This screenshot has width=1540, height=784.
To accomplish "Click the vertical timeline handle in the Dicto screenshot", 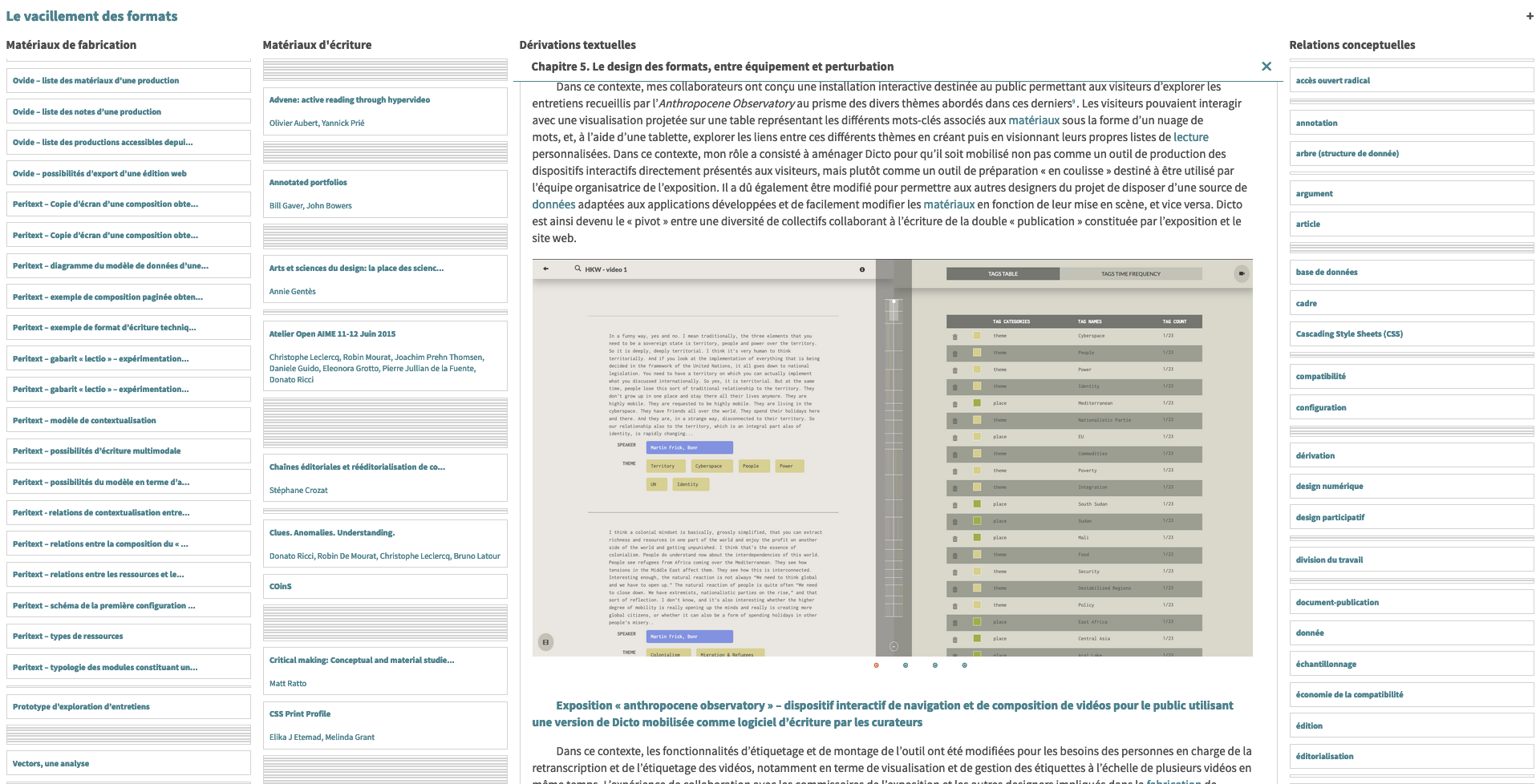I will pos(894,309).
